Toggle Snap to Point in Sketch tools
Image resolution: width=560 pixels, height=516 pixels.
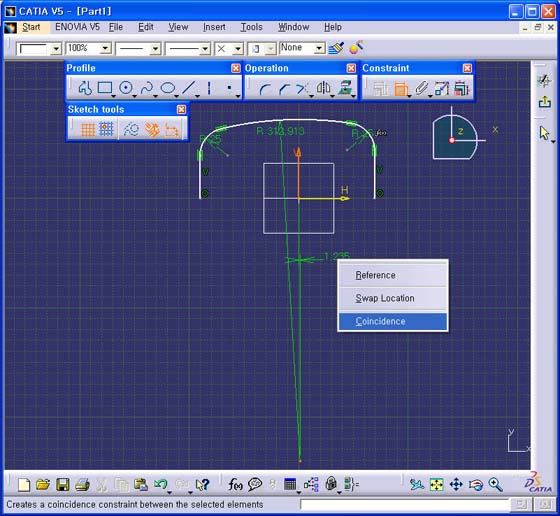tap(106, 129)
